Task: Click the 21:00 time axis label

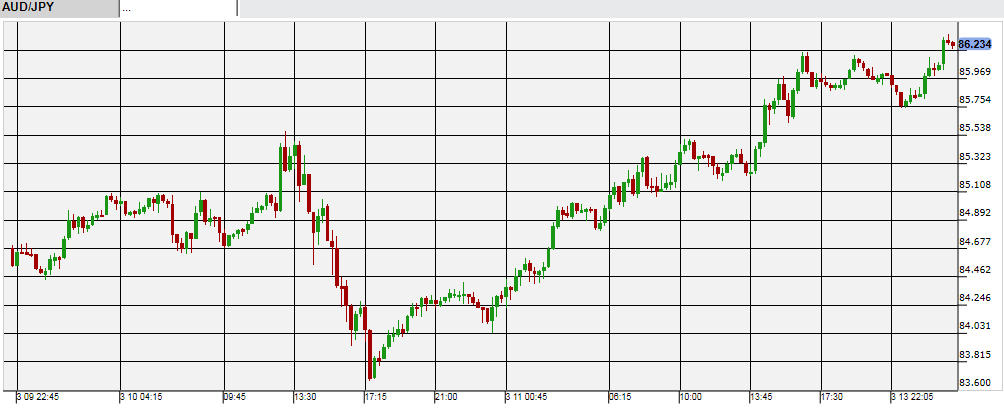Action: coord(445,397)
